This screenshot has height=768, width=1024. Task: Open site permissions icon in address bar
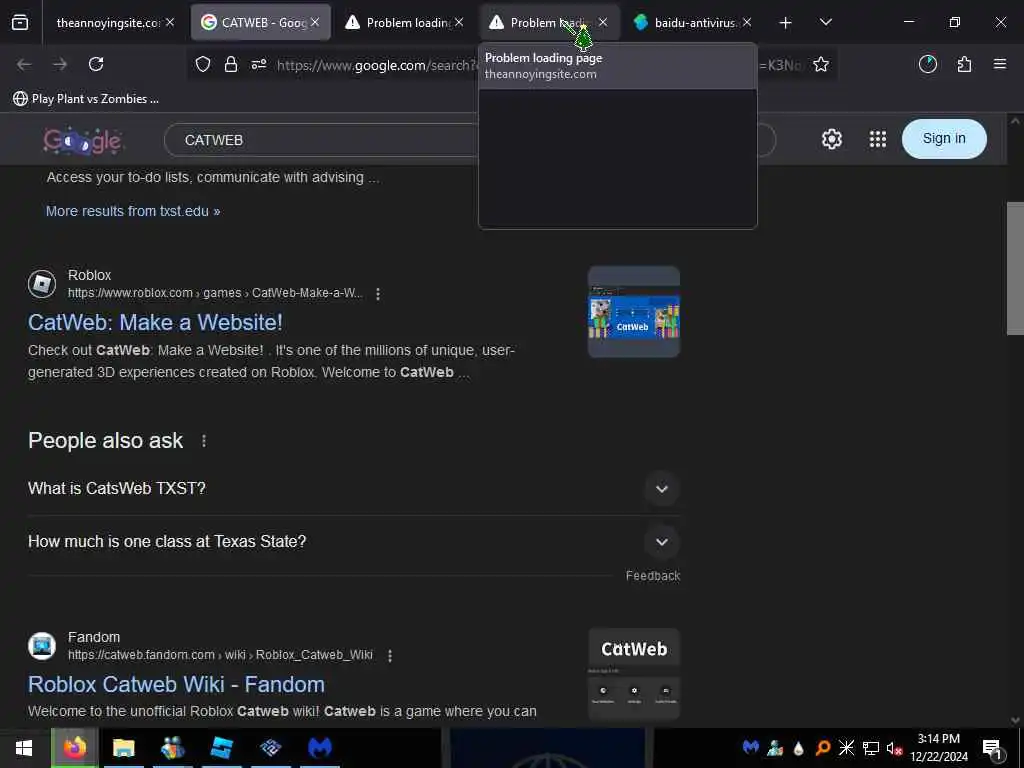coord(259,64)
